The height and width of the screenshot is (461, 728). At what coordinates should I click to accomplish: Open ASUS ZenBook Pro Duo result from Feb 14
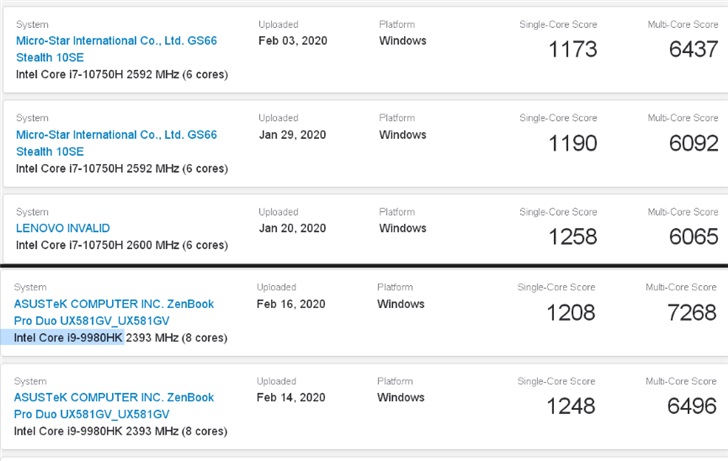point(114,398)
